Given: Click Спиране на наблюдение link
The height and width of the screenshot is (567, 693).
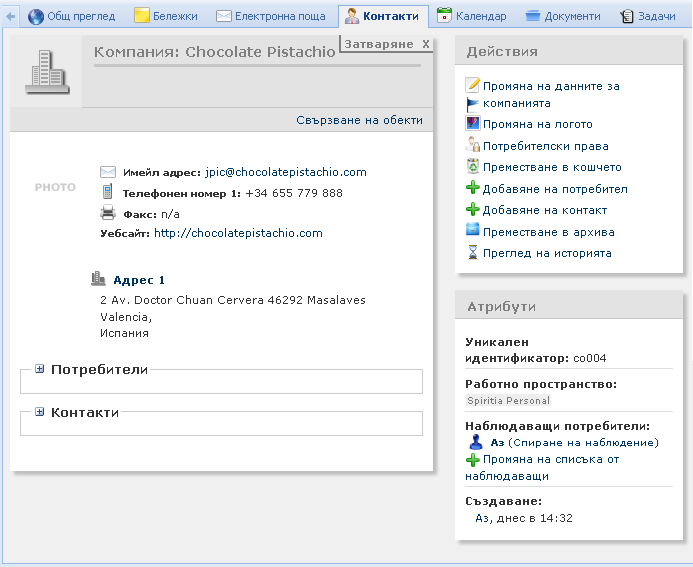Looking at the screenshot, I should click(x=583, y=442).
